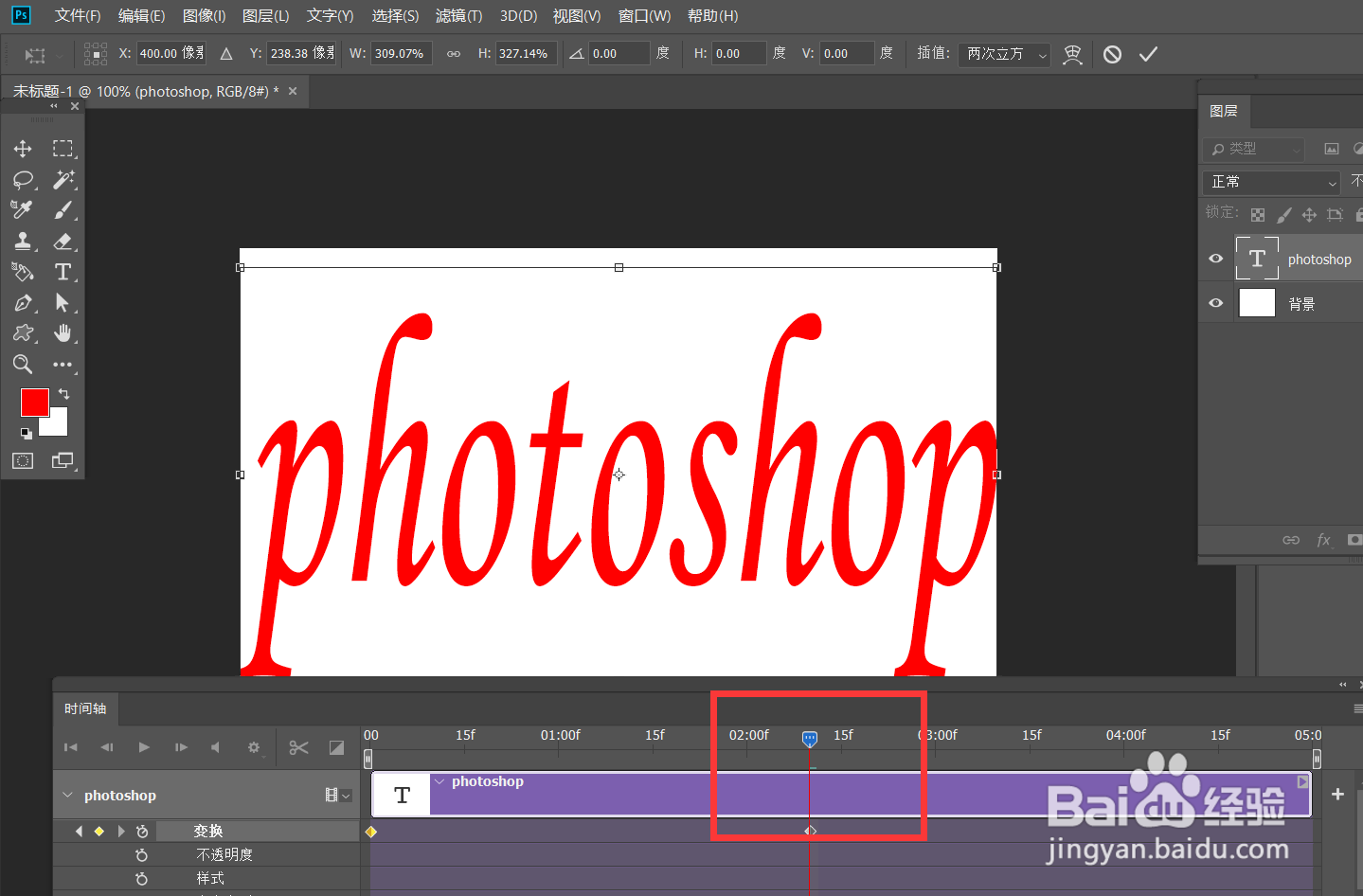Enable 样式 keyframe stopwatch

point(142,879)
